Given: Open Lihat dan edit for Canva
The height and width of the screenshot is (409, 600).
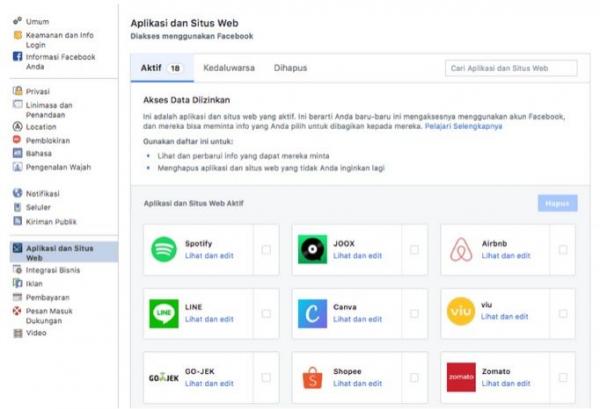Looking at the screenshot, I should click(x=357, y=319).
